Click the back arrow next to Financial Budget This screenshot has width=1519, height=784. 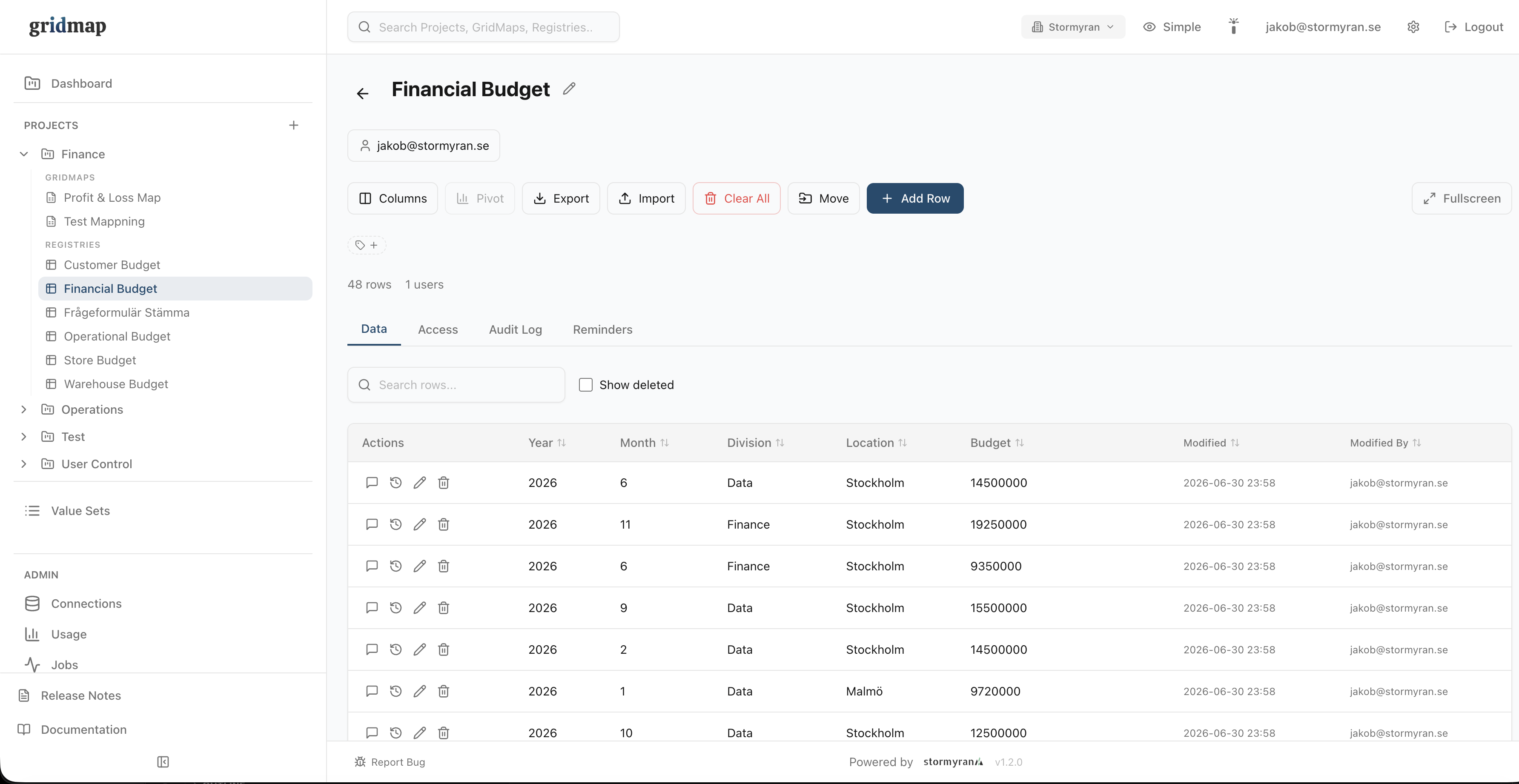coord(363,93)
